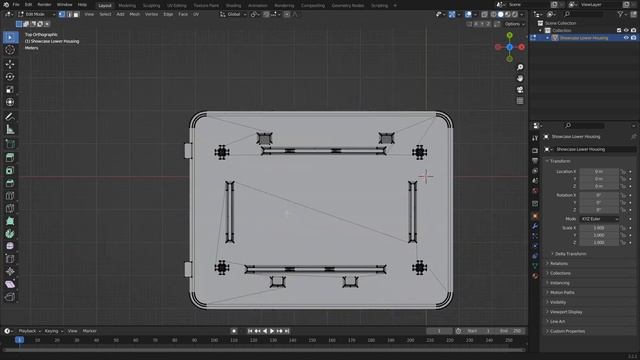
Task: Jump to the end frame button
Action: [x=287, y=331]
